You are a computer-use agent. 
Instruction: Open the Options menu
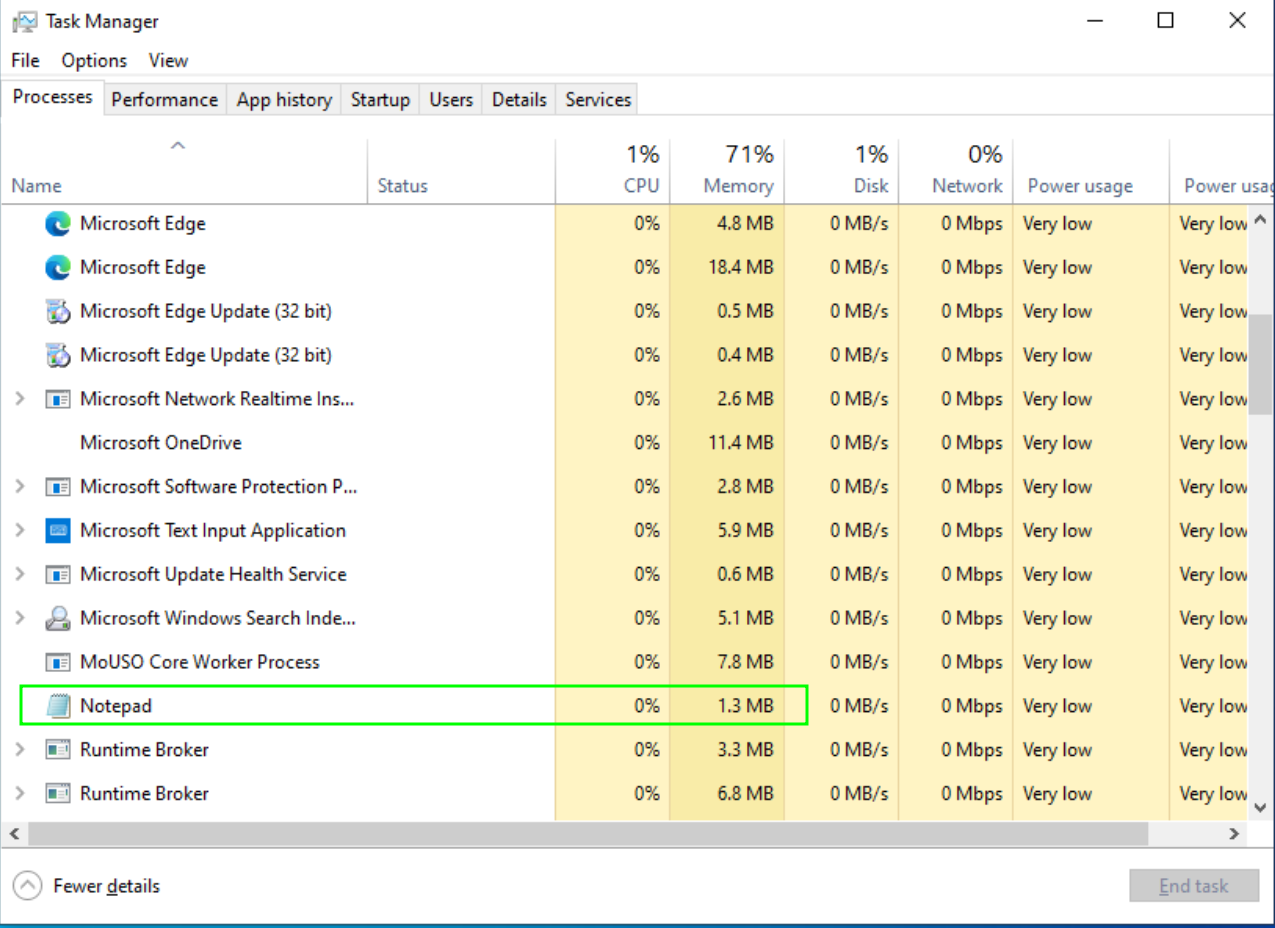click(94, 61)
